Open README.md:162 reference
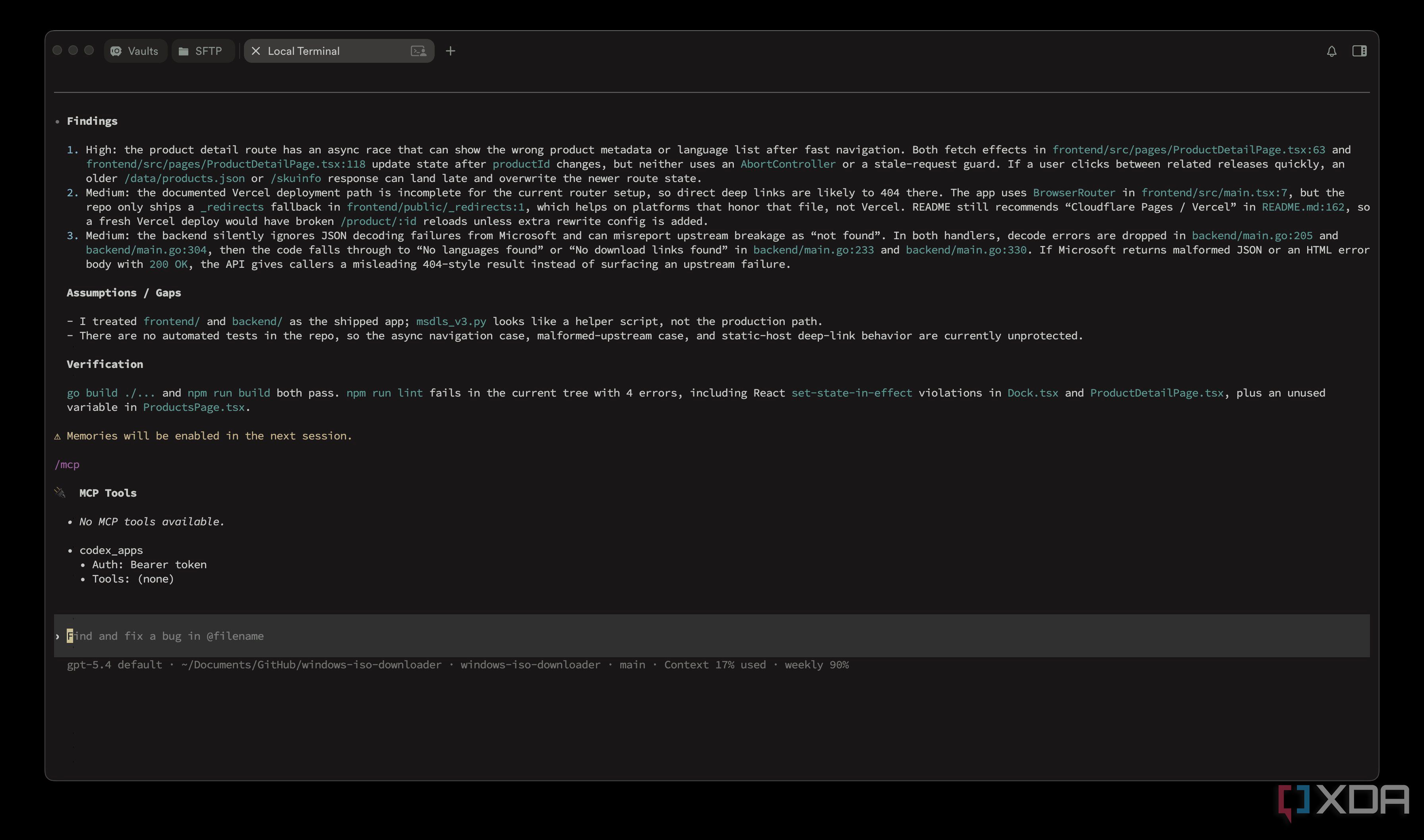Viewport: 1424px width, 840px height. click(1303, 207)
